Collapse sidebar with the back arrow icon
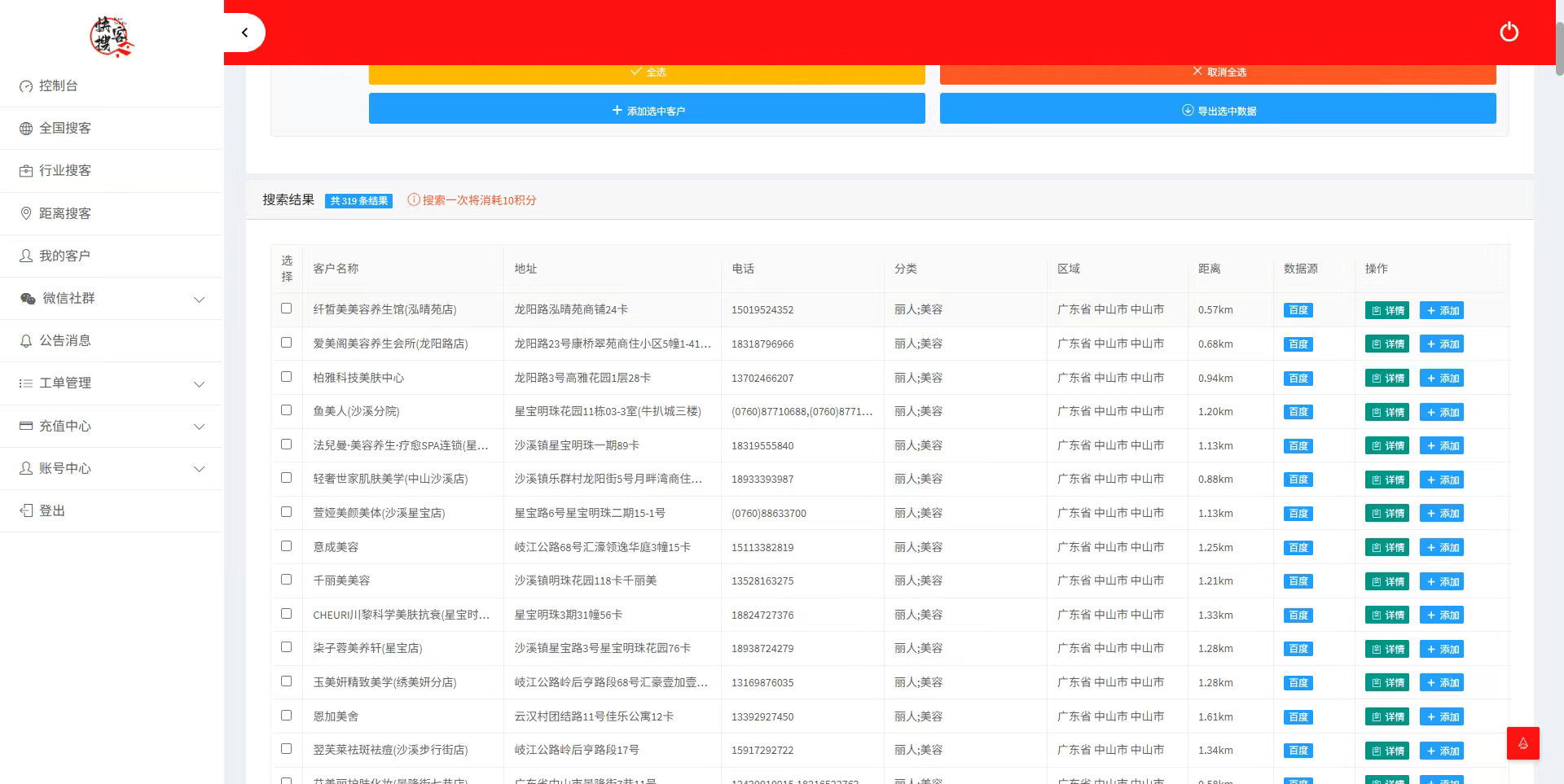 pyautogui.click(x=244, y=33)
